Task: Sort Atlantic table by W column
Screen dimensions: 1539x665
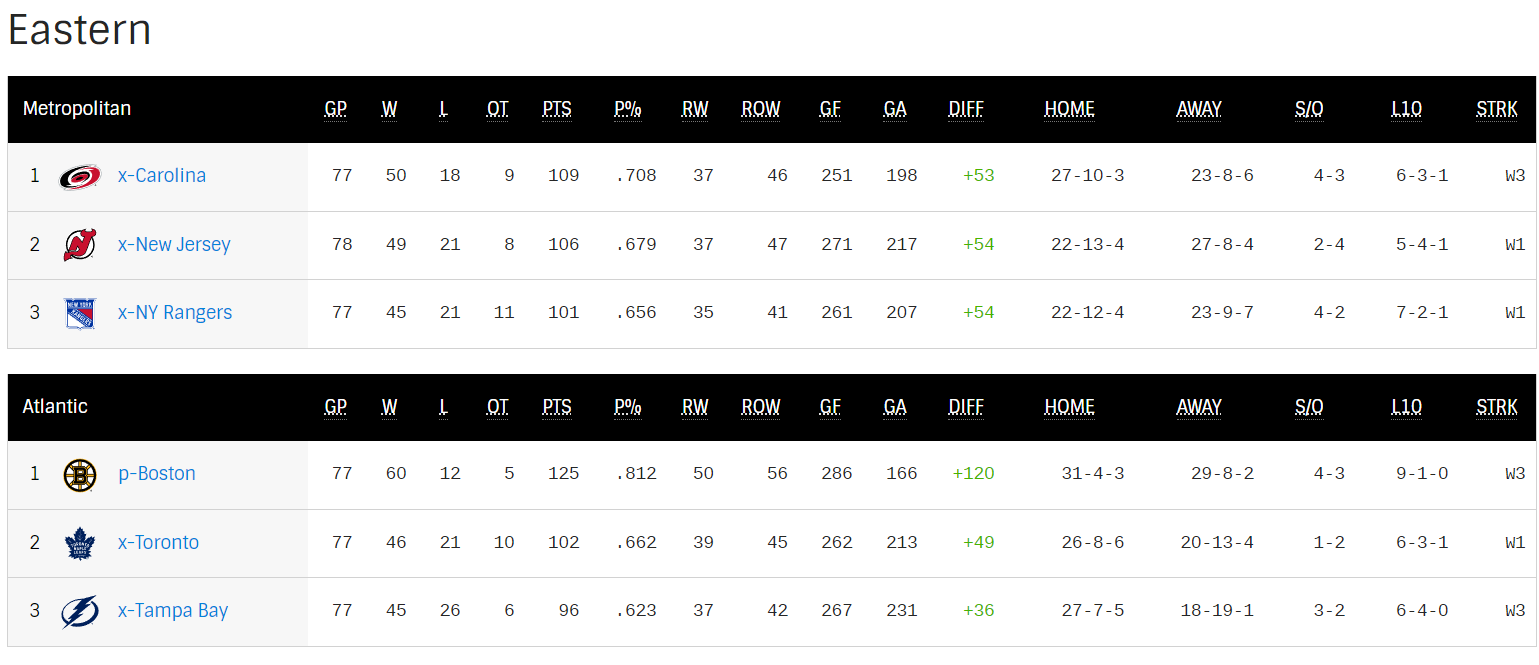Action: tap(389, 407)
